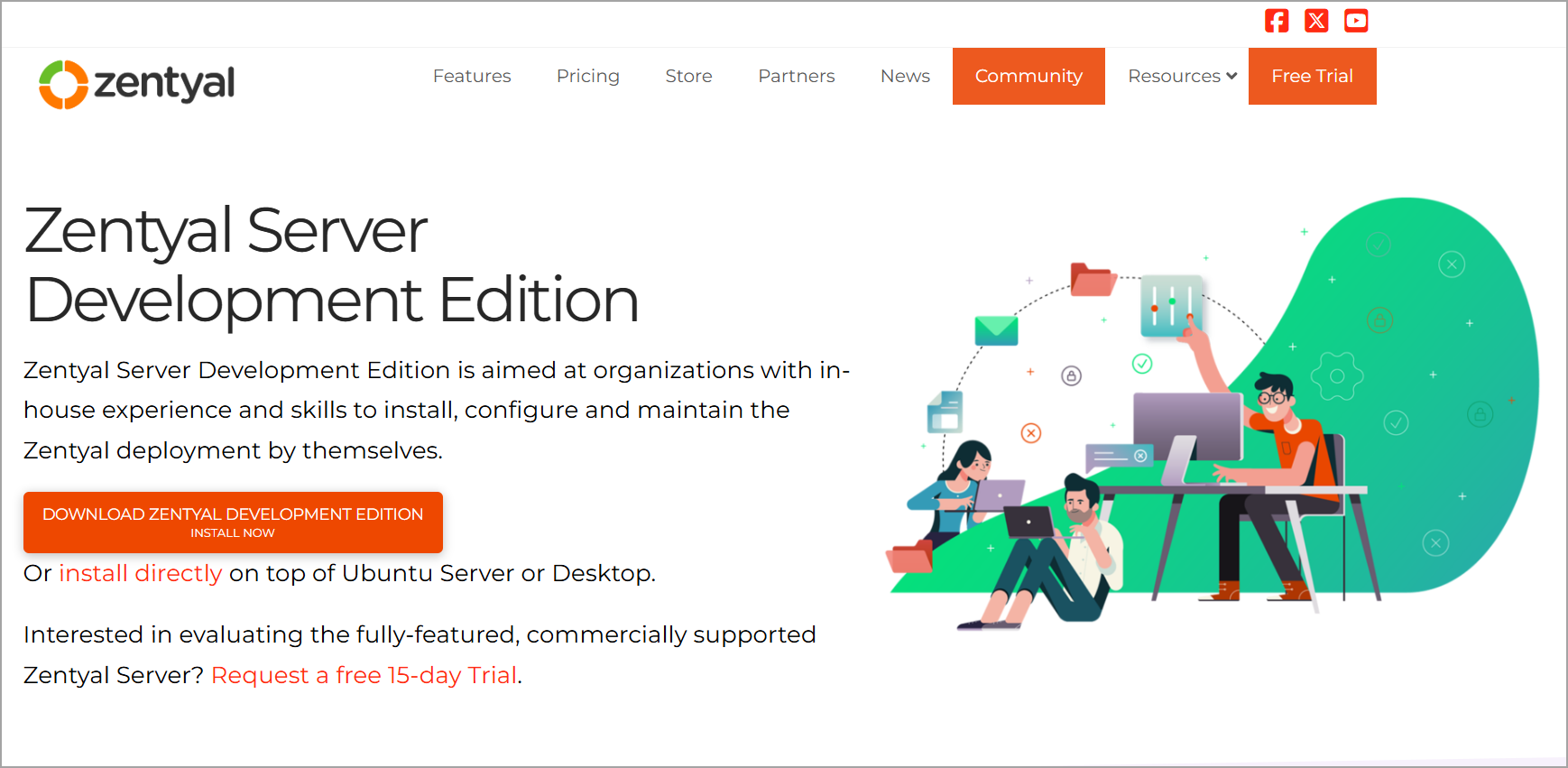The height and width of the screenshot is (768, 1568).
Task: Click the Free Trial button
Action: [1313, 76]
